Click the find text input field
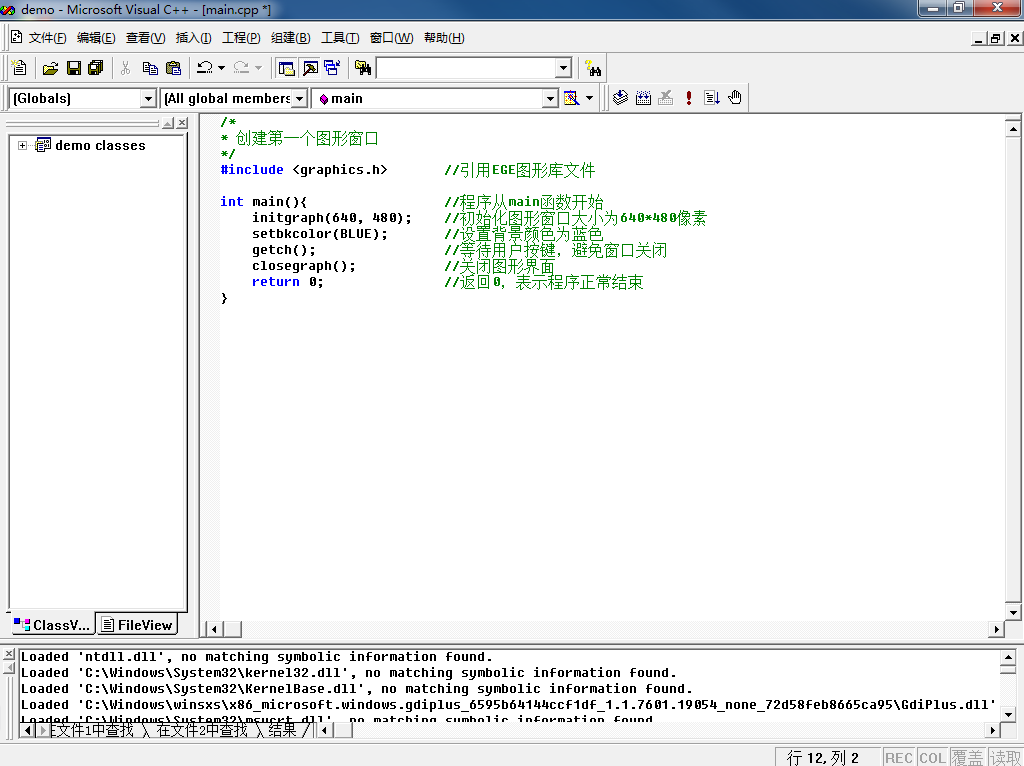 click(465, 68)
